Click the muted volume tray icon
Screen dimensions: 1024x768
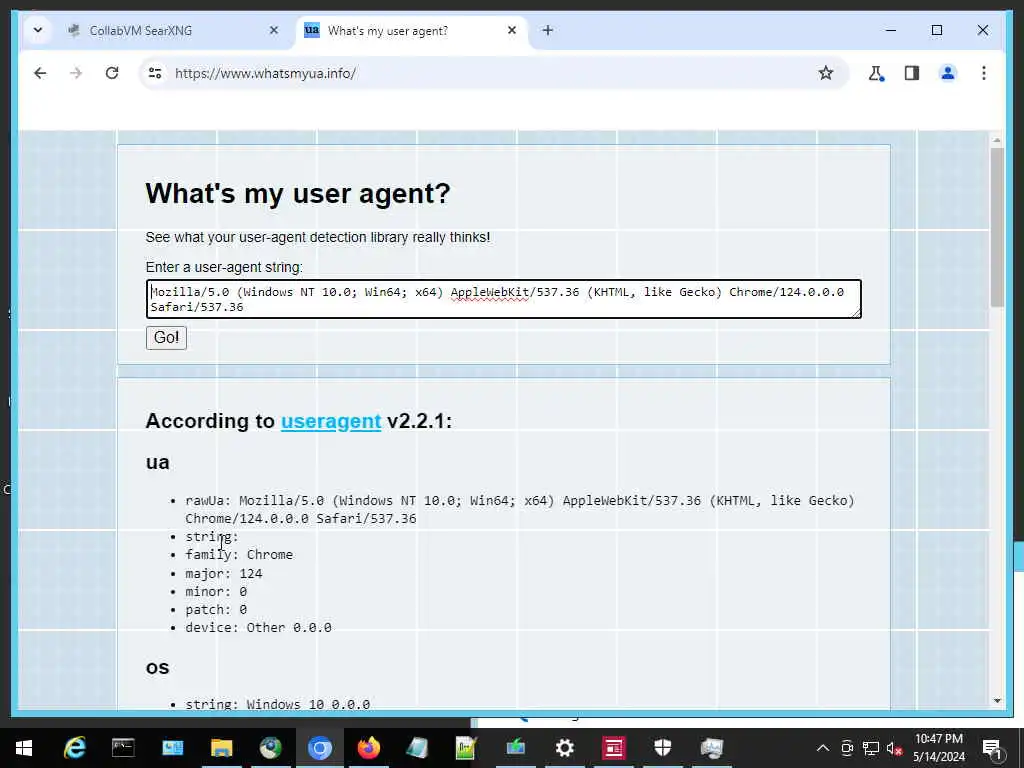point(894,748)
